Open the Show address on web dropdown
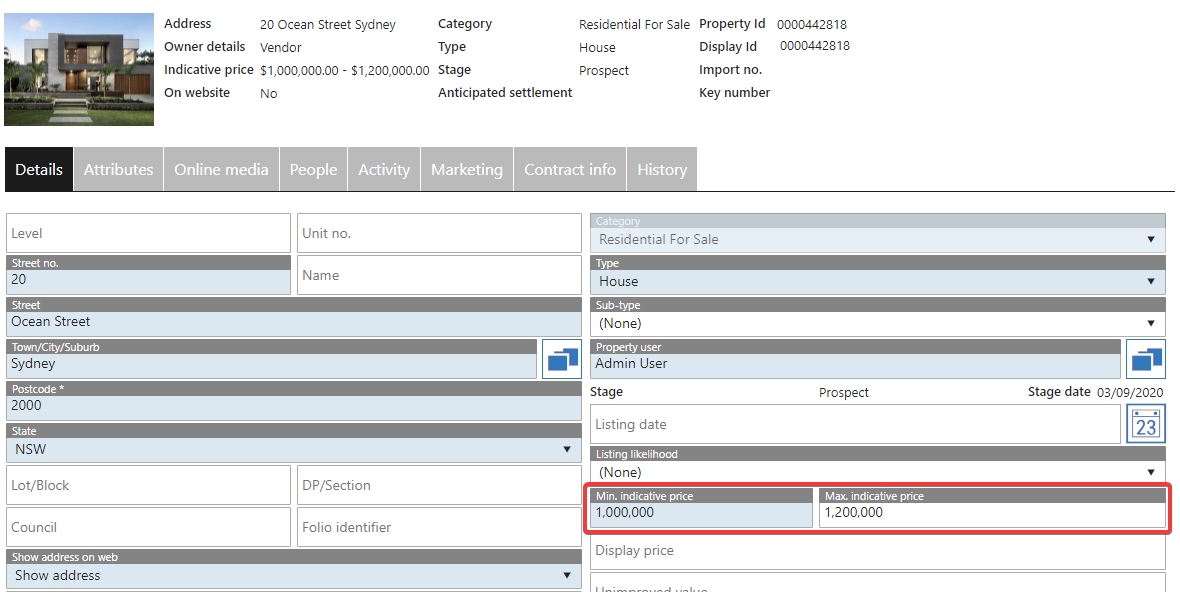 (293, 576)
